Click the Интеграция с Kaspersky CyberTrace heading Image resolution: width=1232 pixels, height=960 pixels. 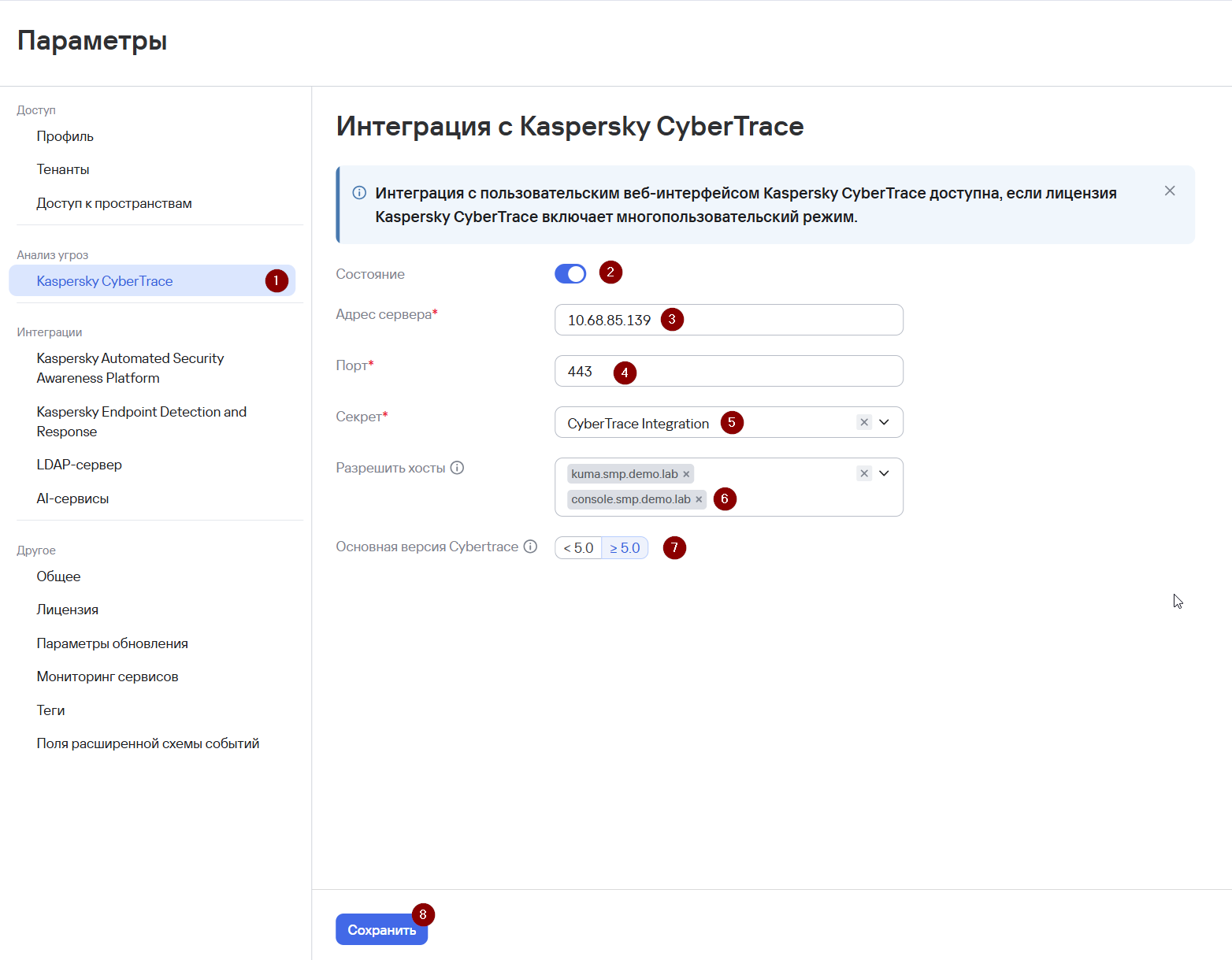570,126
